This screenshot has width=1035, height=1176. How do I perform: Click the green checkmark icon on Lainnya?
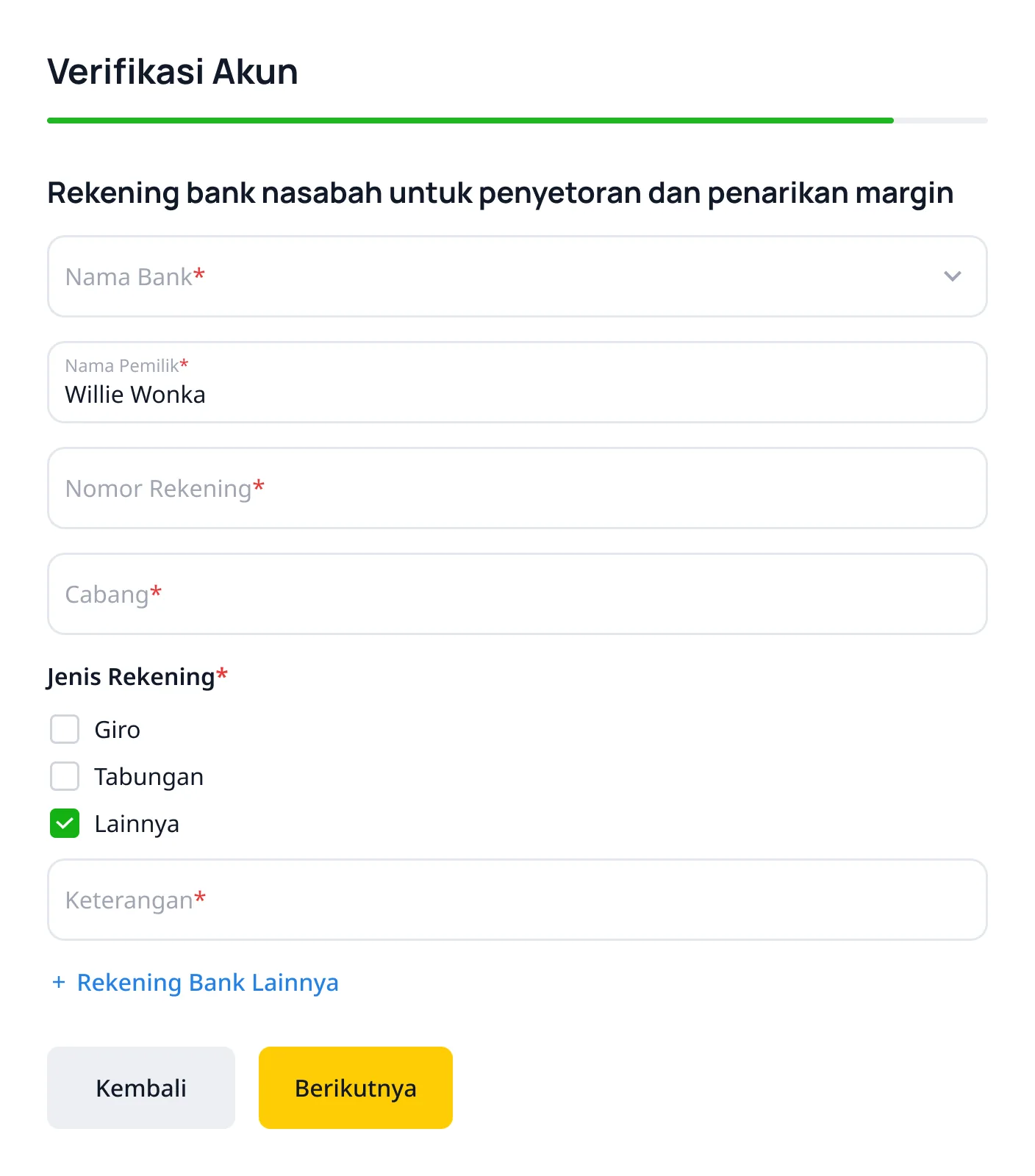point(64,824)
